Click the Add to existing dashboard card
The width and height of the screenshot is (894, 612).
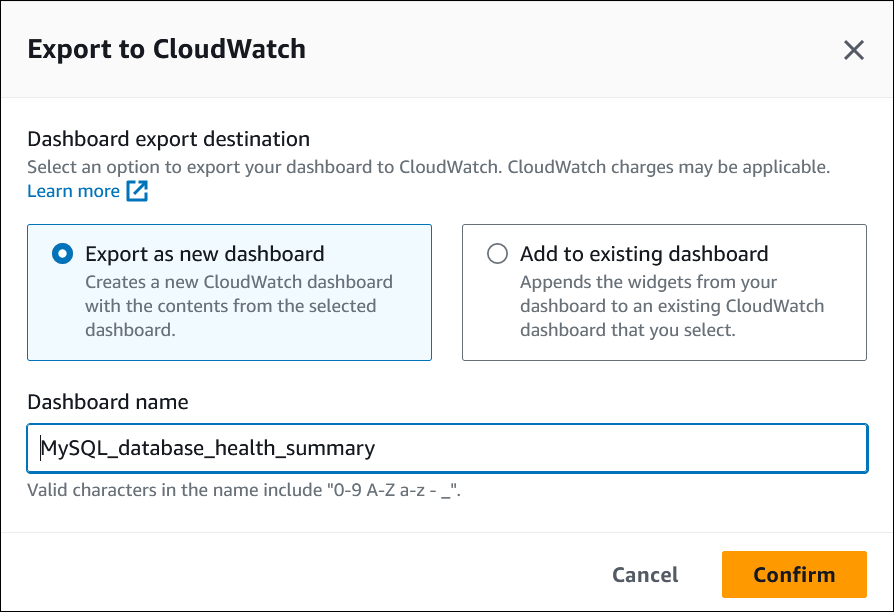pyautogui.click(x=664, y=291)
